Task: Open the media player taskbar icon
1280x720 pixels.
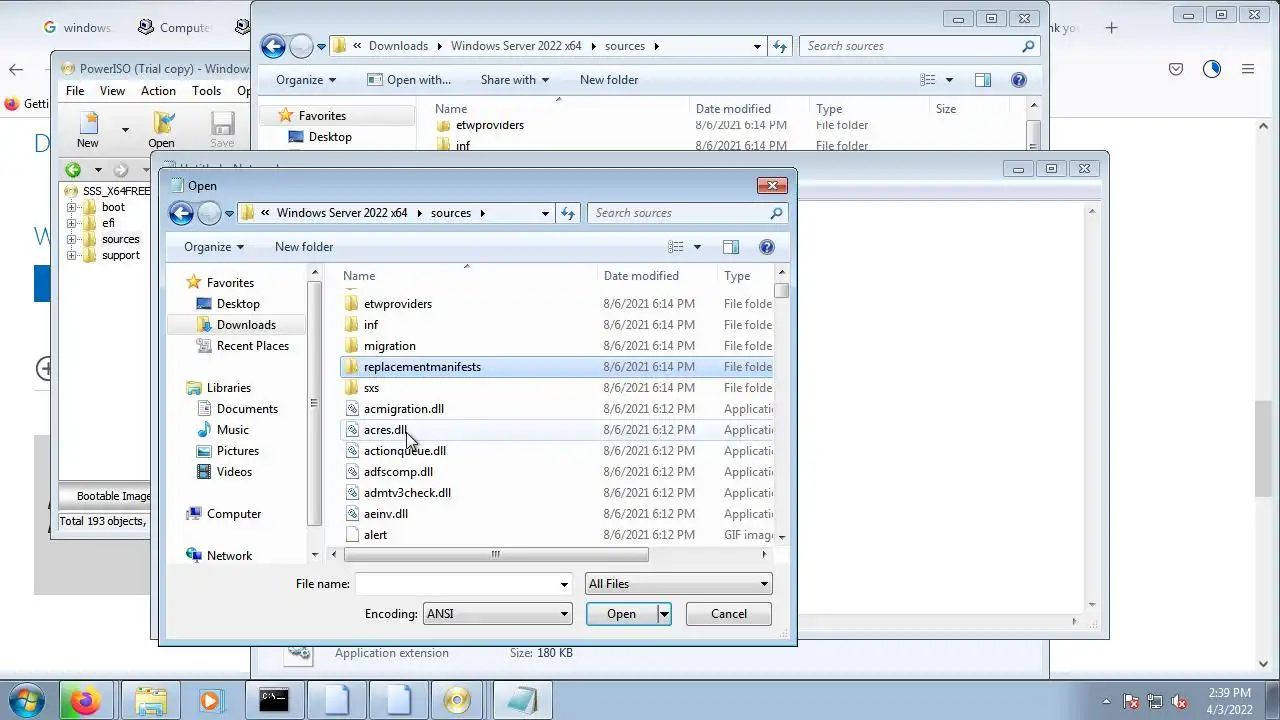Action: coord(210,701)
